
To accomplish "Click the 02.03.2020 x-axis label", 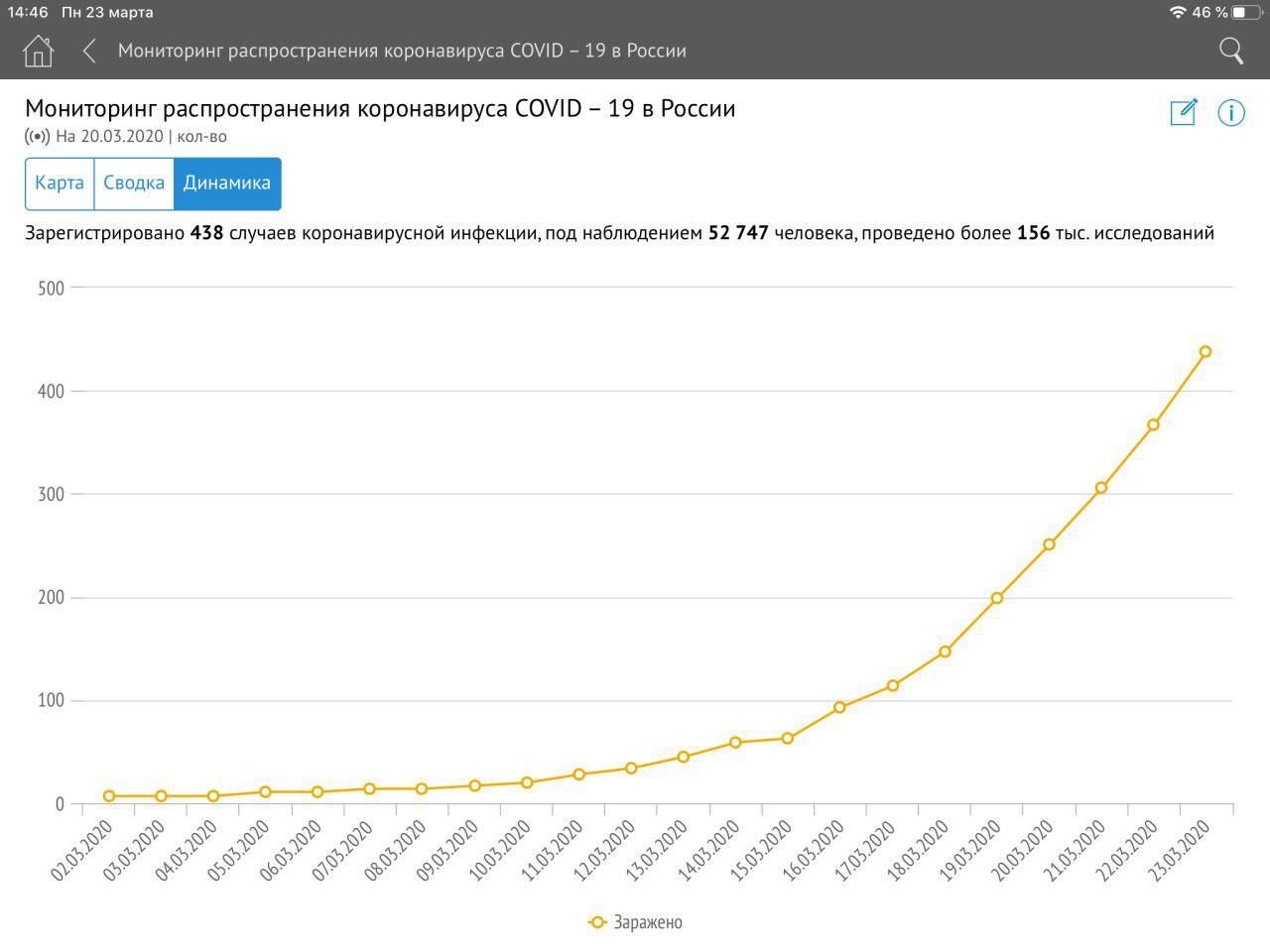I will (80, 850).
